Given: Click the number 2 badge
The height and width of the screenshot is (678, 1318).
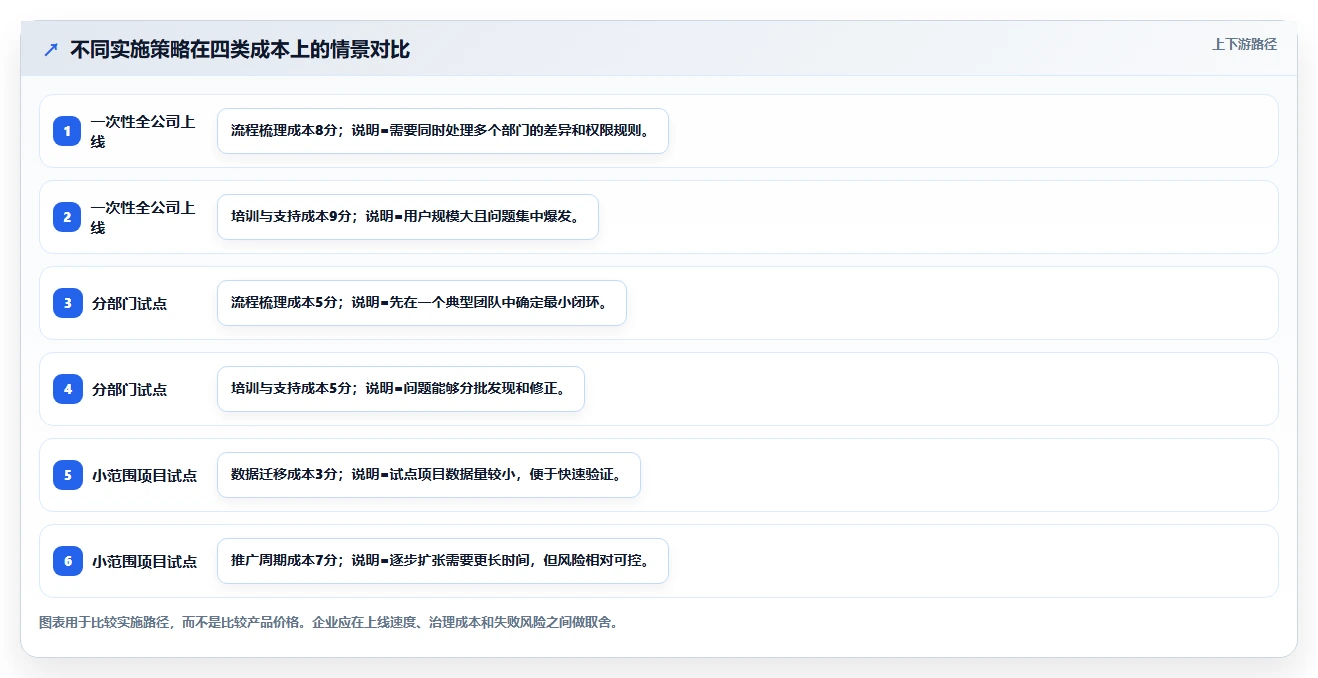Looking at the screenshot, I should coord(67,217).
